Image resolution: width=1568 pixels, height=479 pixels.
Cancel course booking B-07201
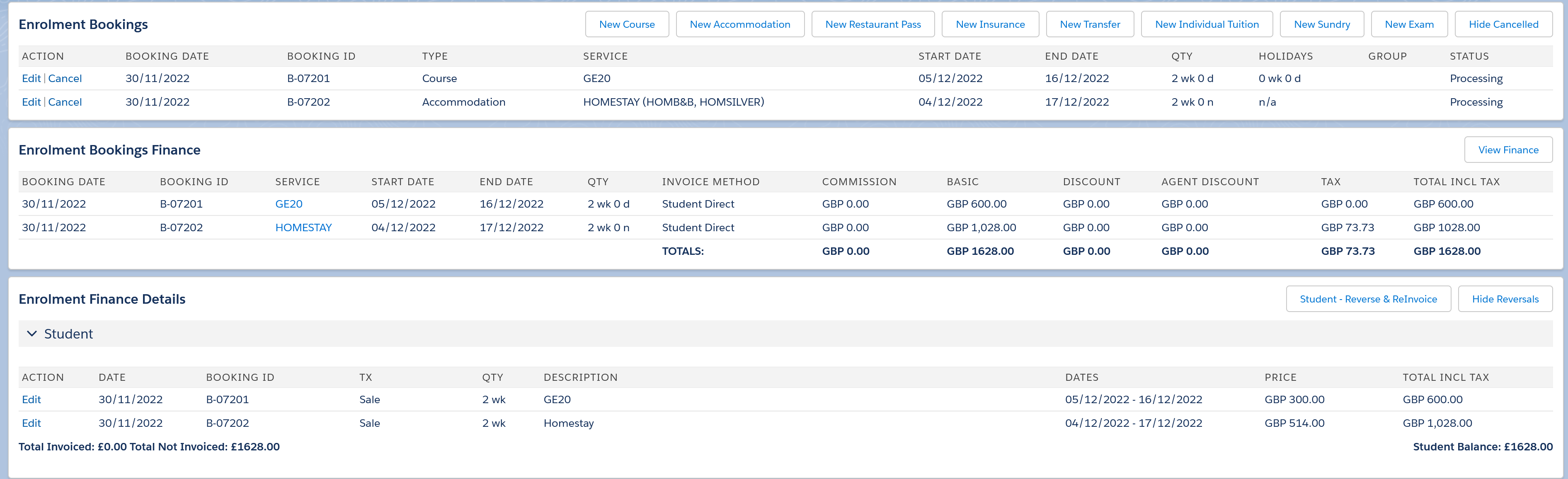click(x=65, y=78)
